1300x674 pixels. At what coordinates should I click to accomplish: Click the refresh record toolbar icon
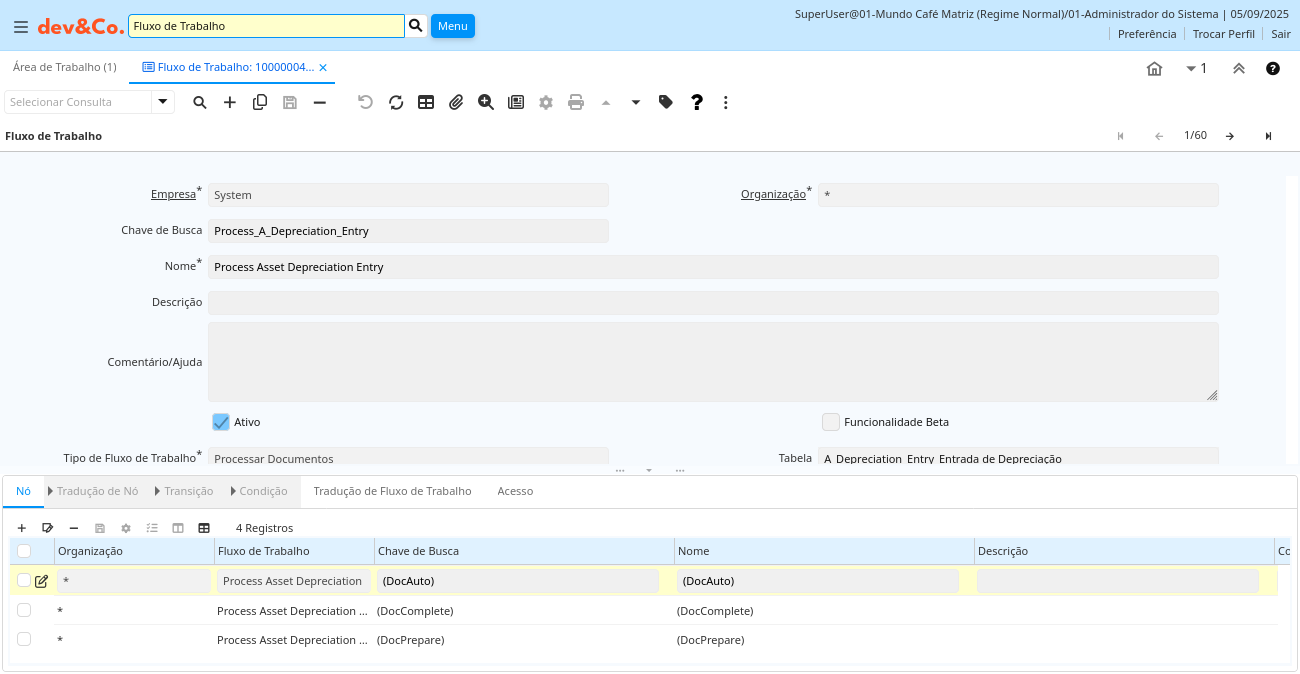pyautogui.click(x=396, y=102)
